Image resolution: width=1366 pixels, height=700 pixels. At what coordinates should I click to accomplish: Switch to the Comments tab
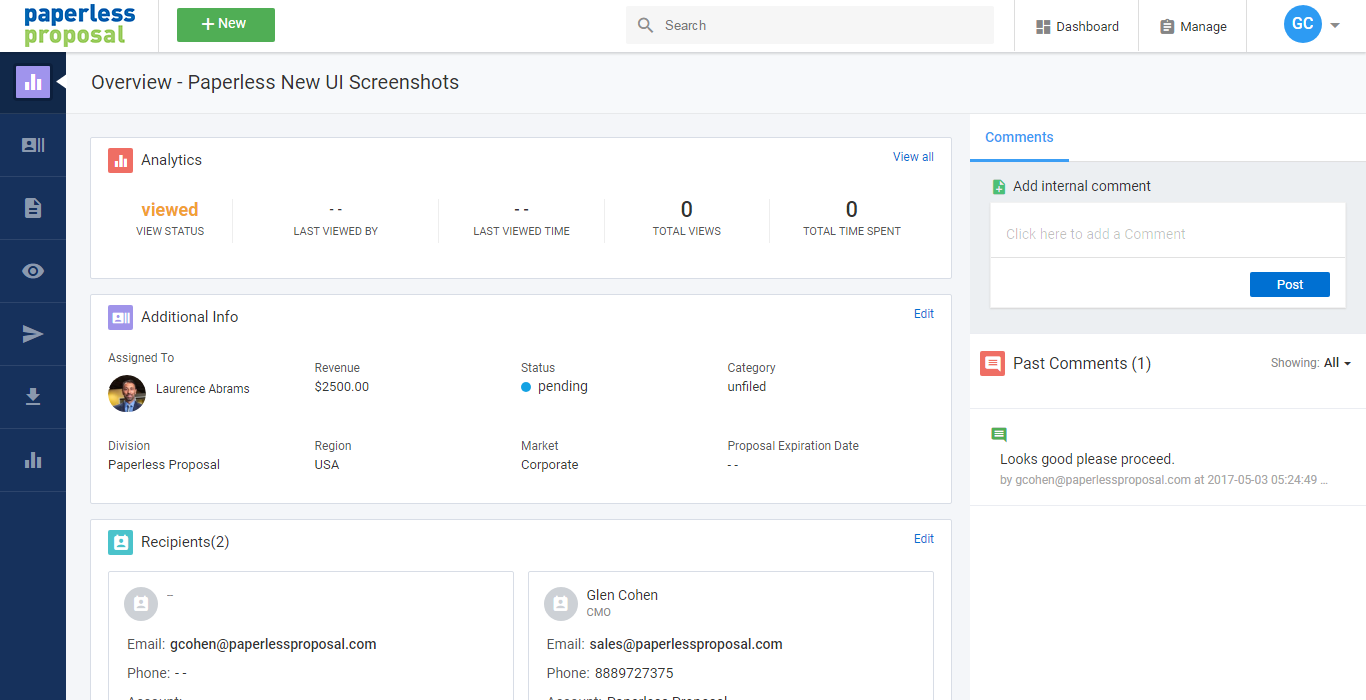[1019, 138]
